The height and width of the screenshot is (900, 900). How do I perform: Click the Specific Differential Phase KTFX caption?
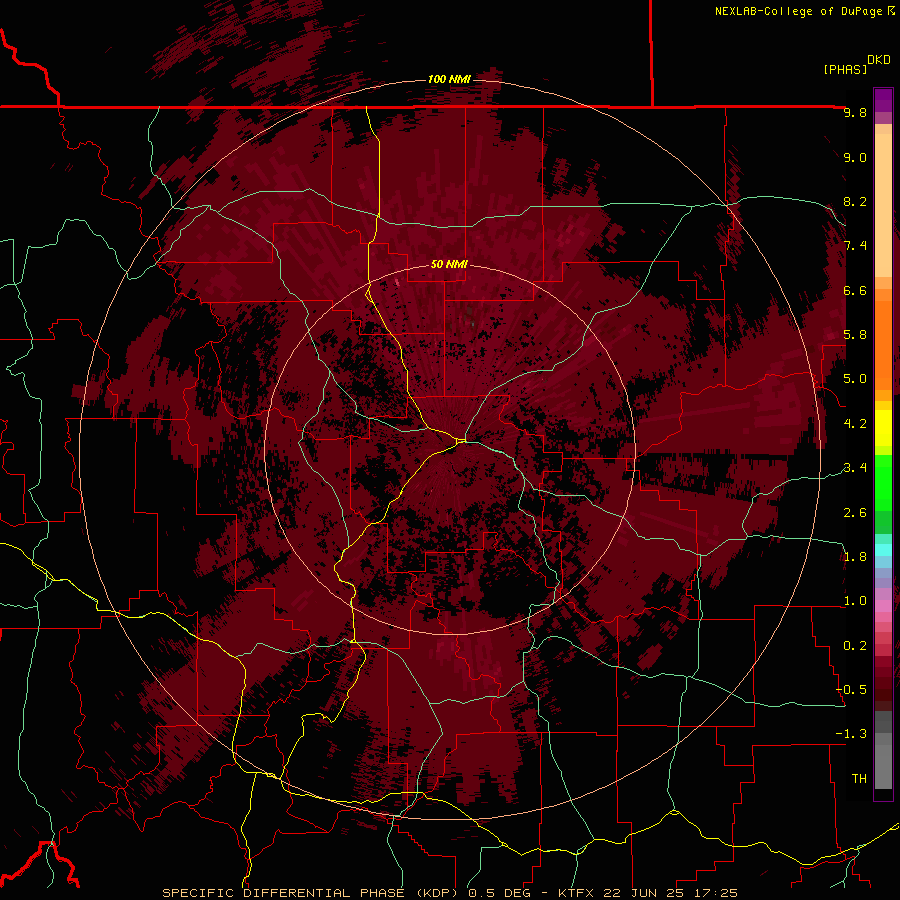tap(450, 893)
